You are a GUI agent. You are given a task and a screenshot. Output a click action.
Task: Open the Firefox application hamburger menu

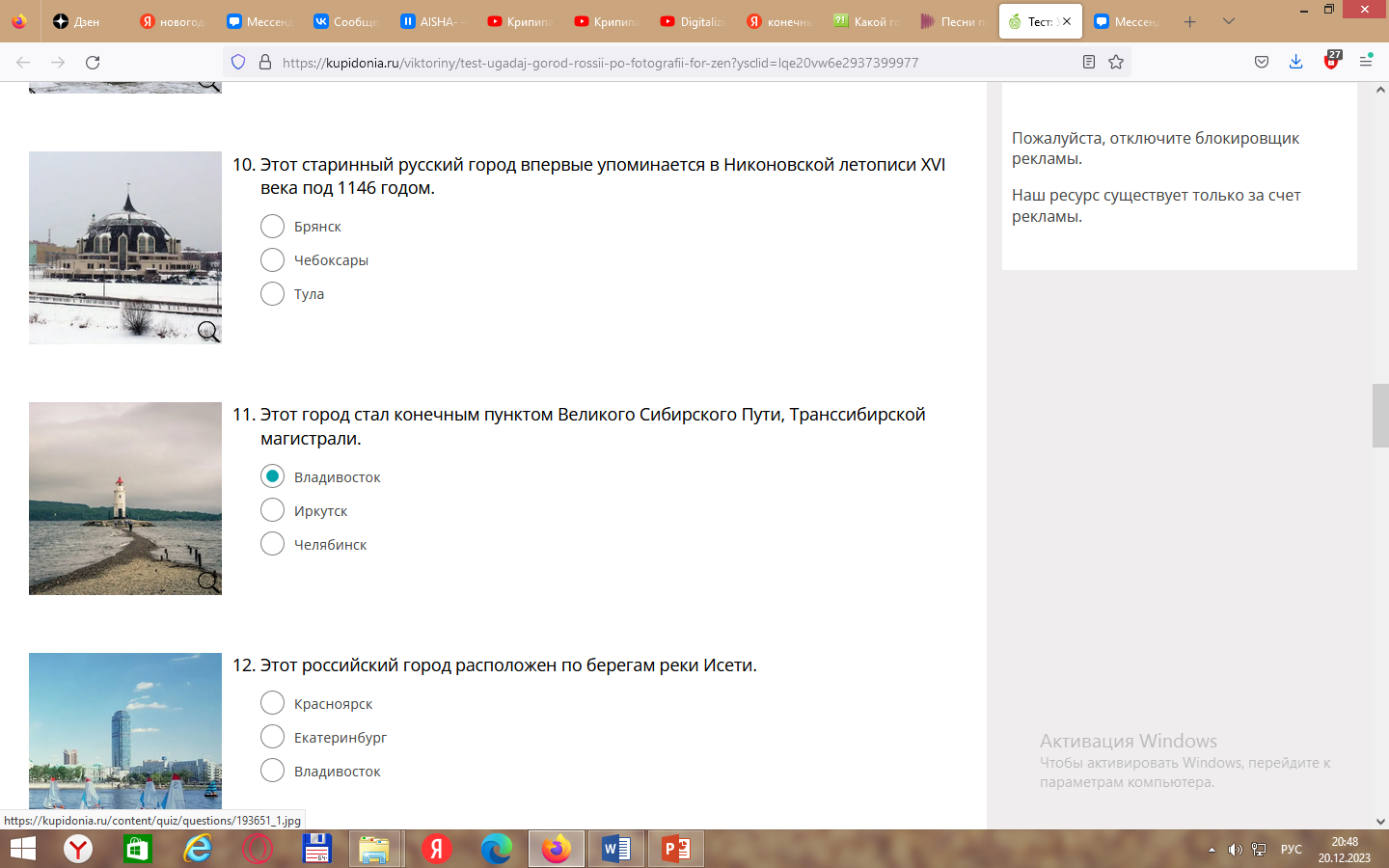[x=1366, y=63]
